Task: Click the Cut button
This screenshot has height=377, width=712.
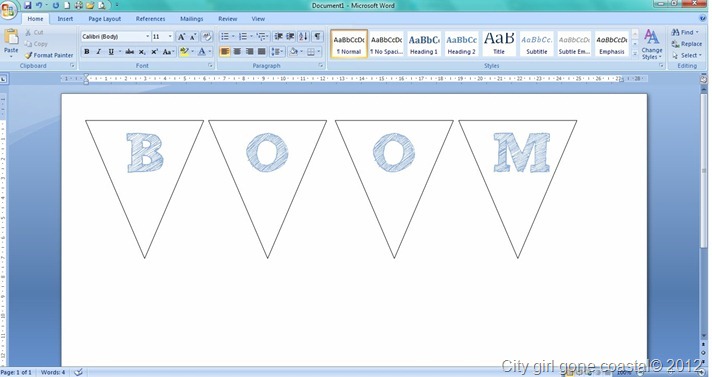Action: click(34, 32)
